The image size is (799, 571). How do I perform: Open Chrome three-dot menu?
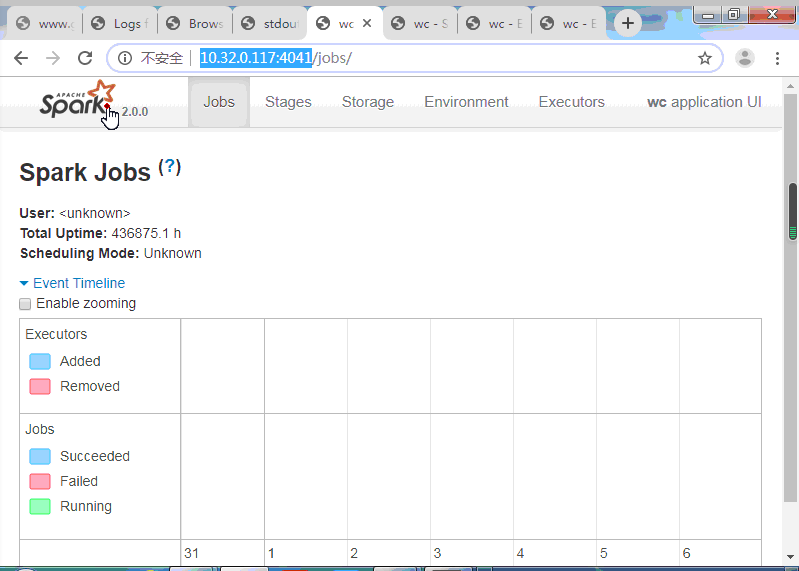pos(777,59)
